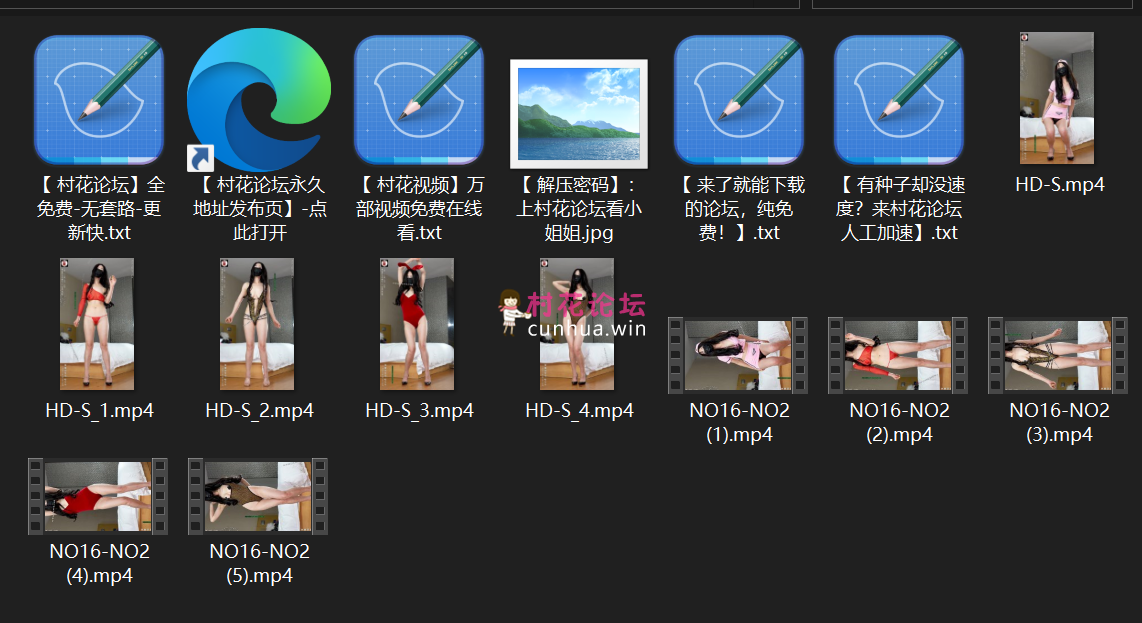
Task: Click the label 【村花论坛永久地址发布页】-点此打开
Action: (259, 208)
